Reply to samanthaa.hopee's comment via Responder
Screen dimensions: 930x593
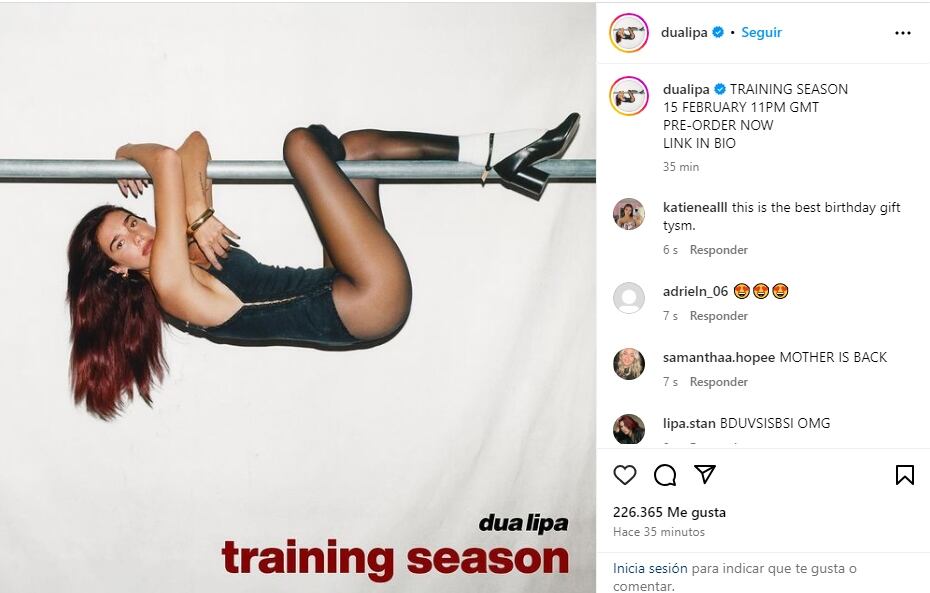(x=718, y=381)
